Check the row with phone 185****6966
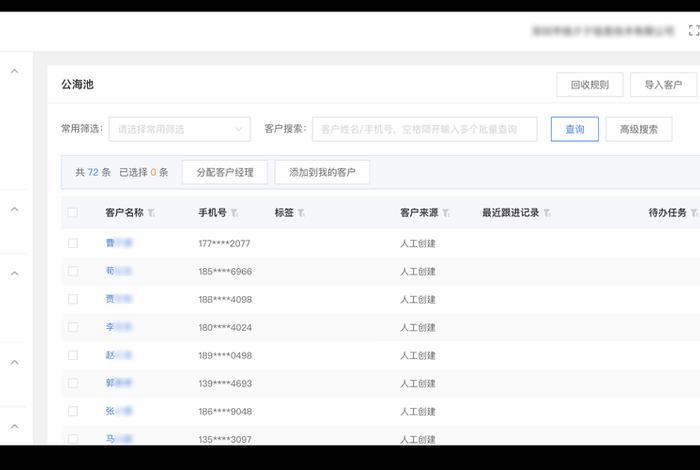This screenshot has height=470, width=700. click(x=73, y=271)
